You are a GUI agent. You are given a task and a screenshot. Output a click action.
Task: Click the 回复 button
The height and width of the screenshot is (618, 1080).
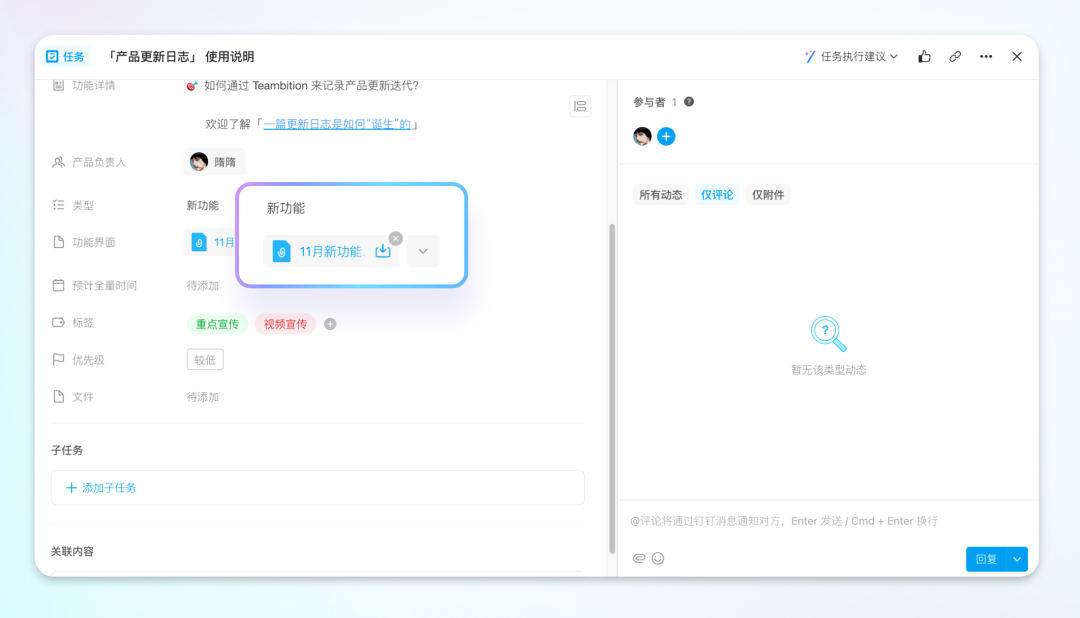tap(986, 559)
